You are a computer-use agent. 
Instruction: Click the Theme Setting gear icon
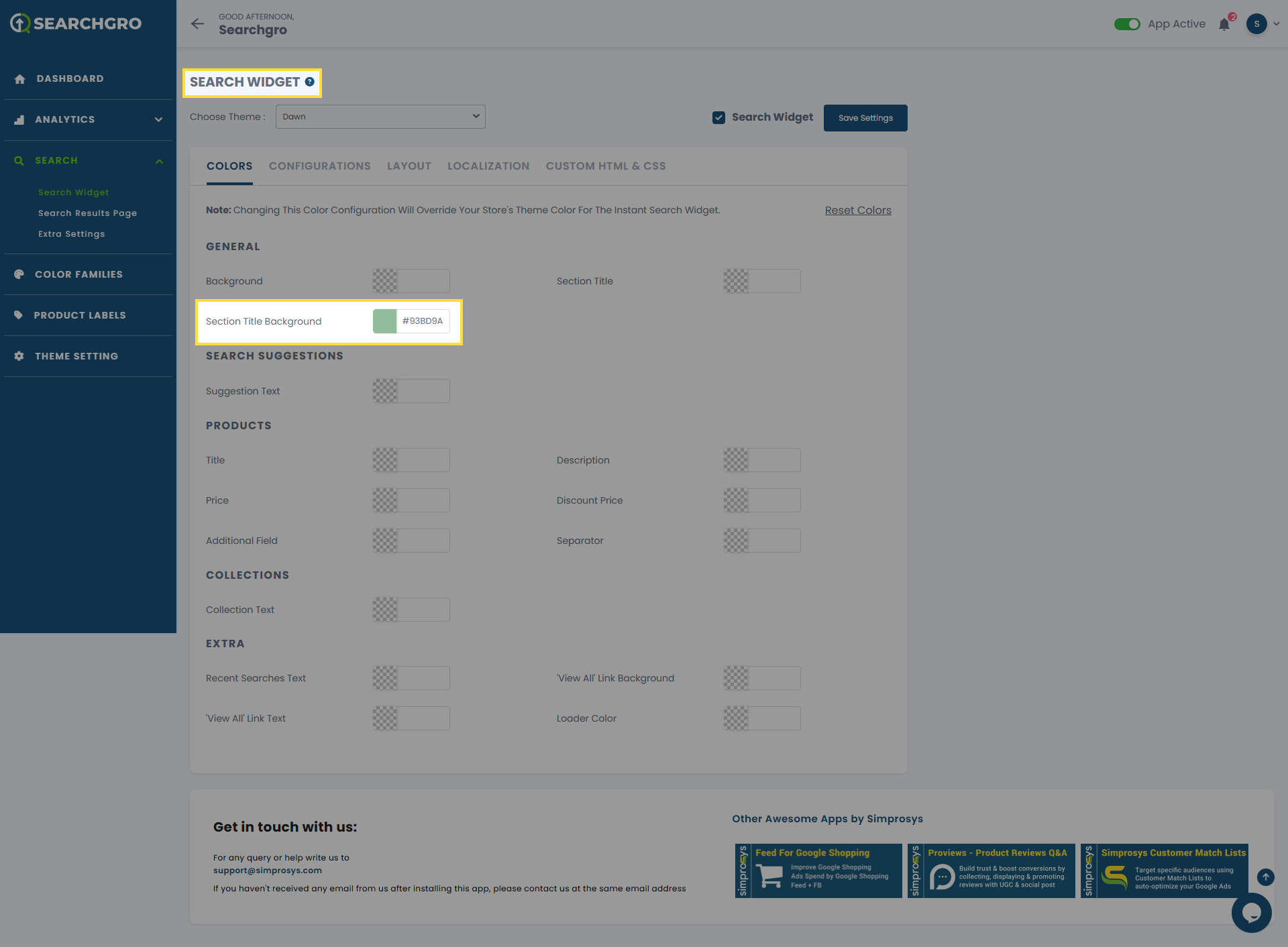point(19,356)
